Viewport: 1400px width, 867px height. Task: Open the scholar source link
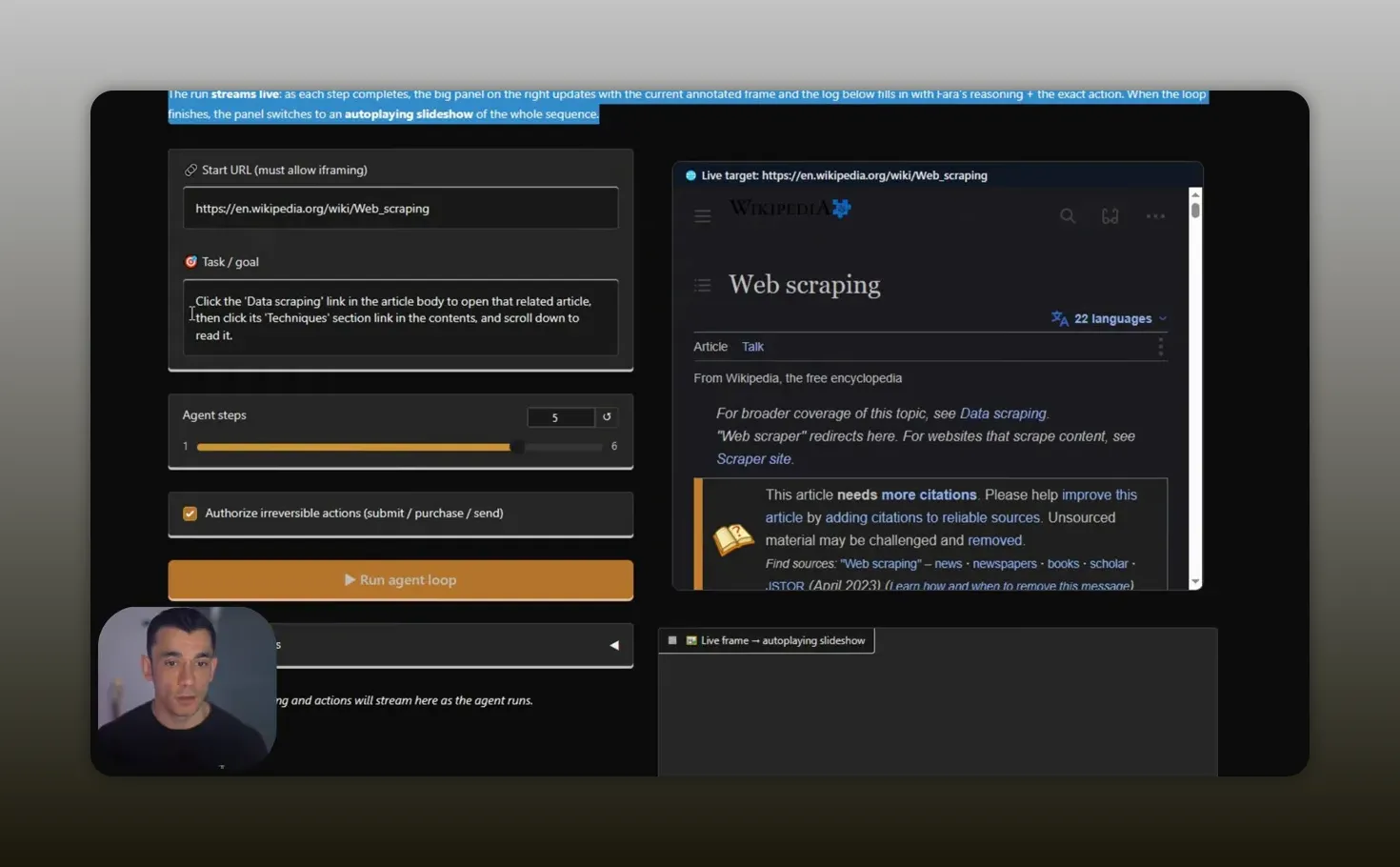coord(1109,564)
